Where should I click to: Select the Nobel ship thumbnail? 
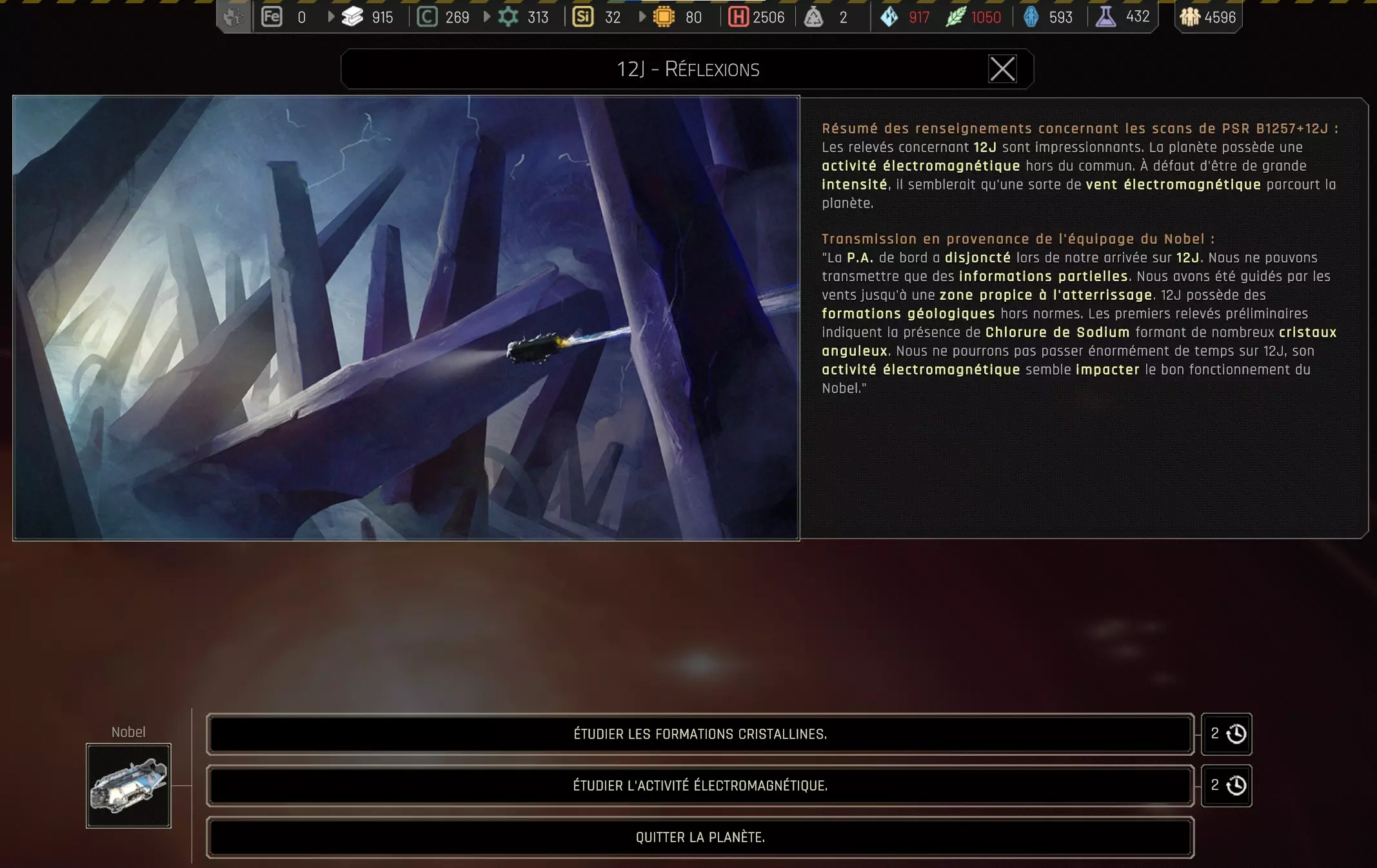pos(128,785)
